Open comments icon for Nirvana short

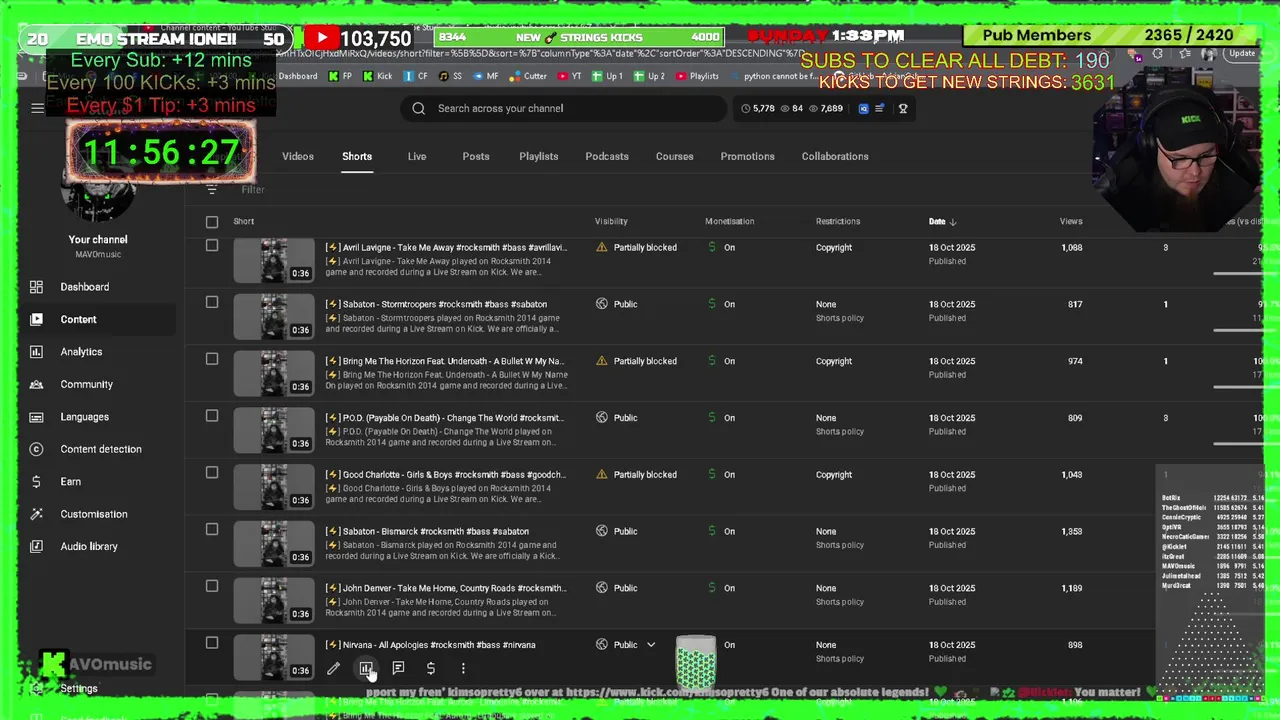(x=398, y=669)
